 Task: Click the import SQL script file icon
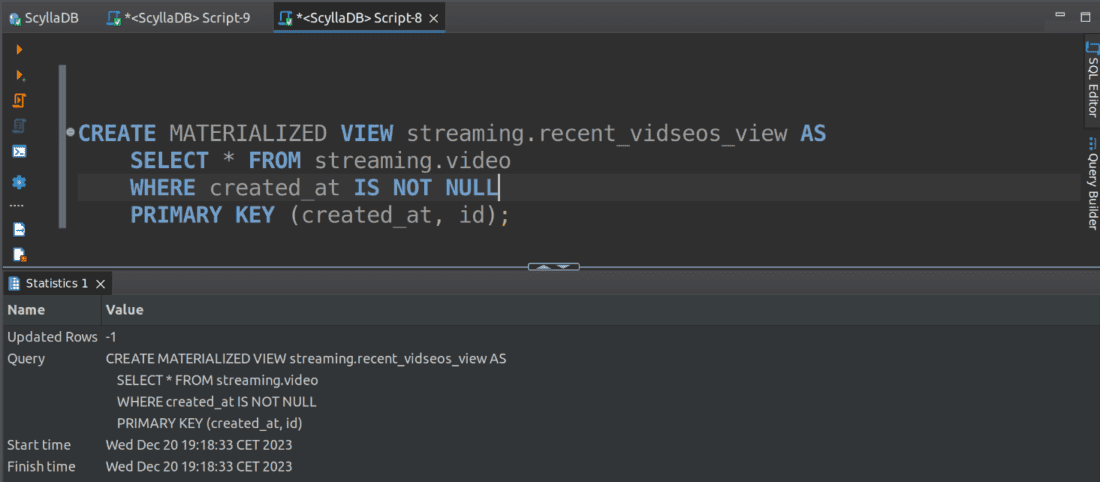pyautogui.click(x=19, y=229)
